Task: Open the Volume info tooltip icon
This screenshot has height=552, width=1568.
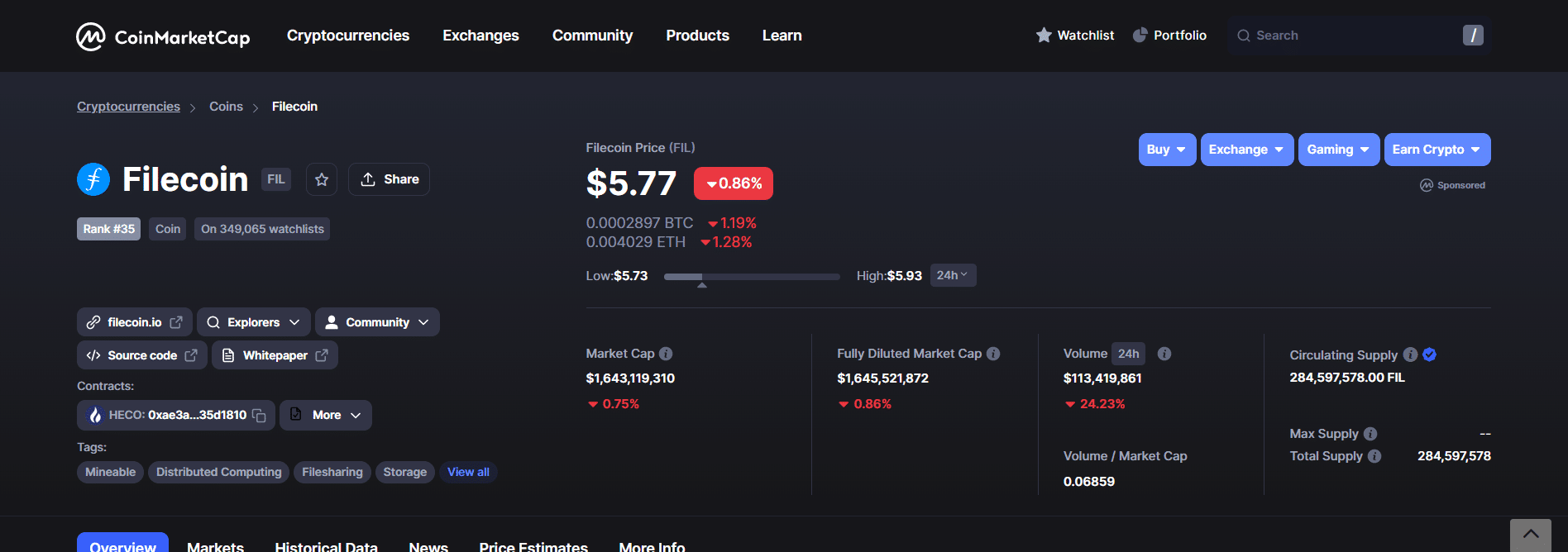Action: tap(1164, 354)
